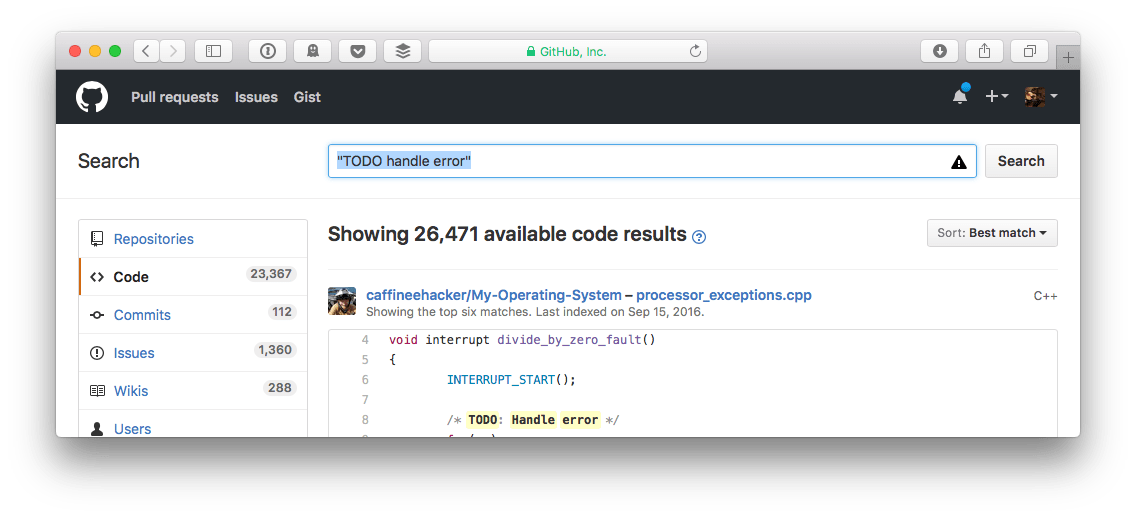Show all tabs overview button
This screenshot has width=1136, height=517.
pos(1029,51)
